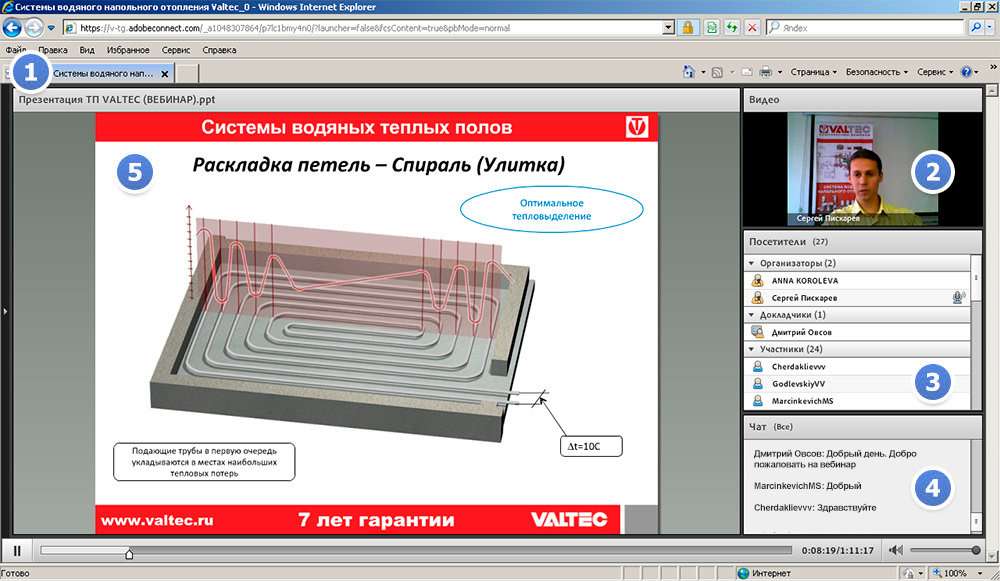Select presenter Дмитрий Овсов
The width and height of the screenshot is (1000, 581).
[857, 332]
